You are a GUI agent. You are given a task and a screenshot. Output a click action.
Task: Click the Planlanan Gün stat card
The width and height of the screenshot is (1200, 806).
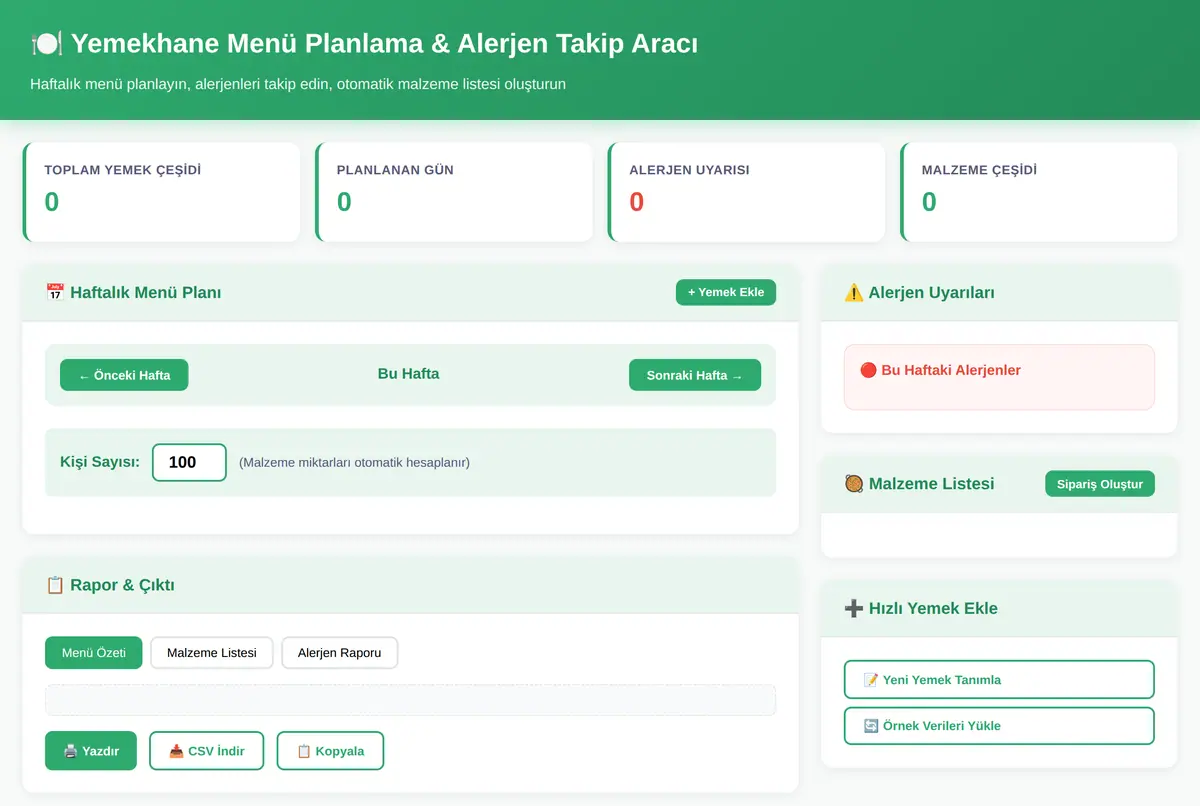454,192
